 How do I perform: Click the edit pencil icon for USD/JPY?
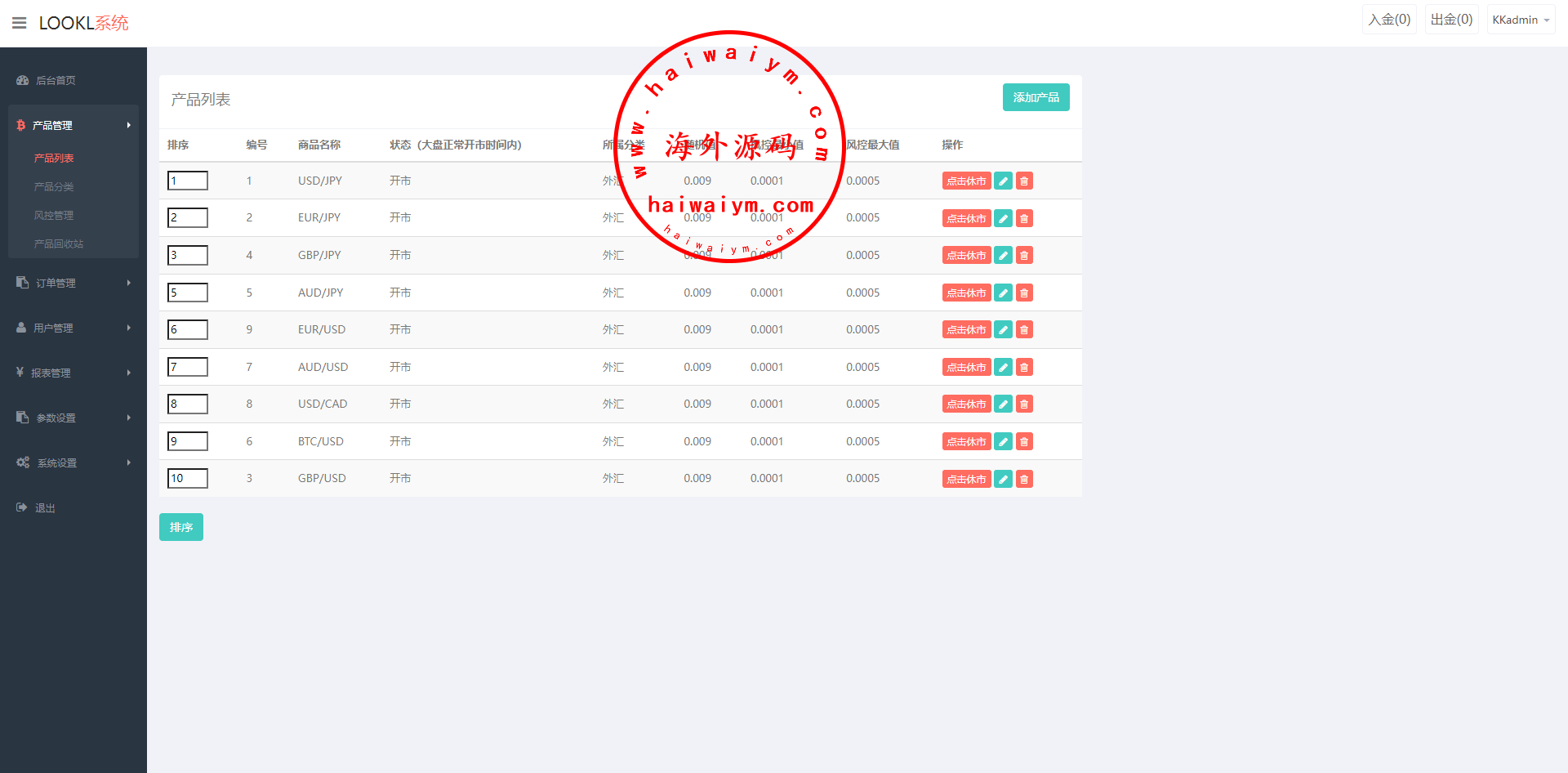1003,181
